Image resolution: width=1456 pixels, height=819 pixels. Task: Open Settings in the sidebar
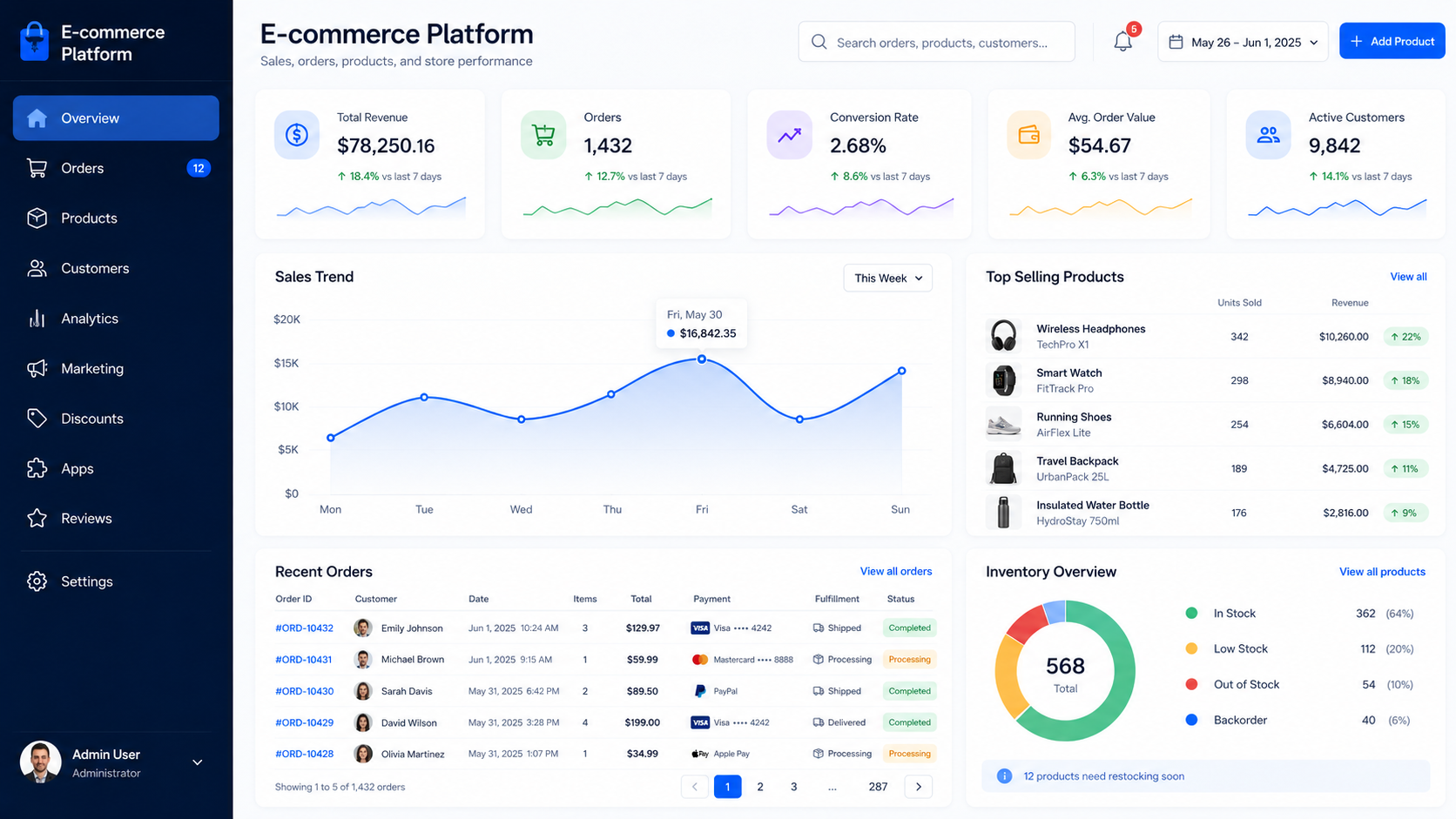(x=116, y=581)
